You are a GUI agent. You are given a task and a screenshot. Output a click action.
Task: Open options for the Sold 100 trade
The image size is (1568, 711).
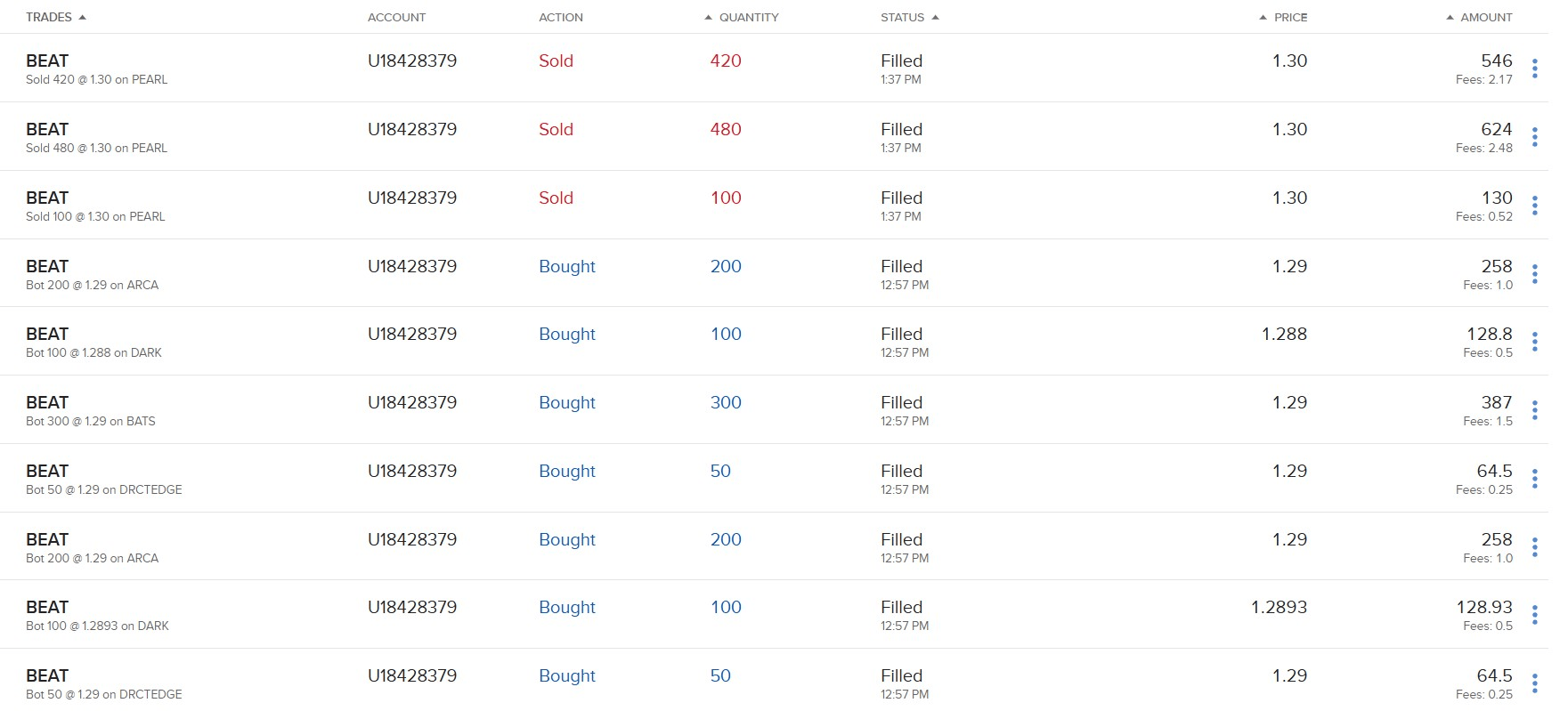click(x=1534, y=206)
